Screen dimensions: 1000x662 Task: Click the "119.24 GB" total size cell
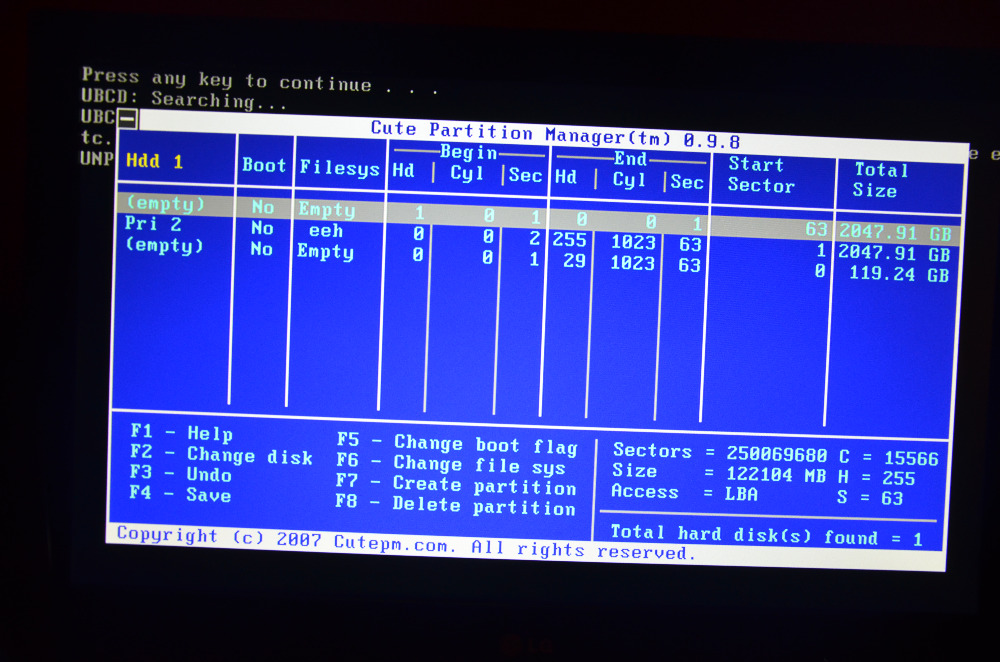[899, 274]
